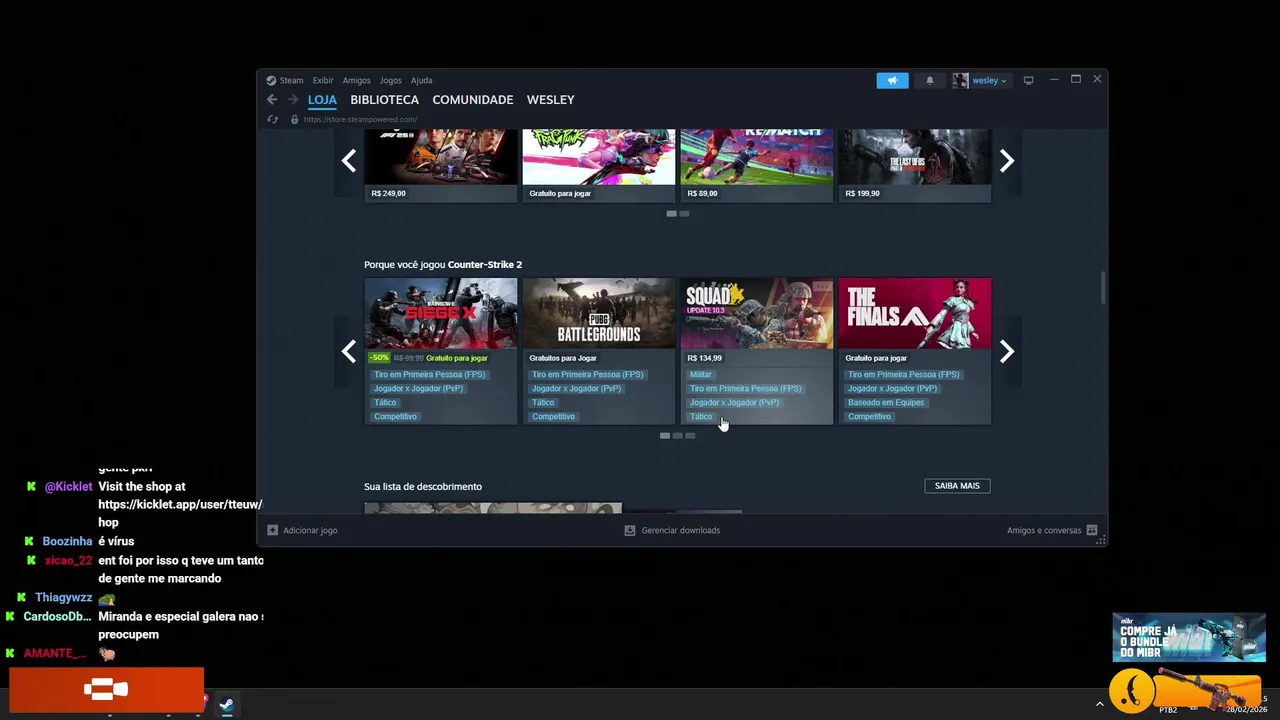Open the Jogos menu
The width and height of the screenshot is (1280, 720).
(391, 80)
